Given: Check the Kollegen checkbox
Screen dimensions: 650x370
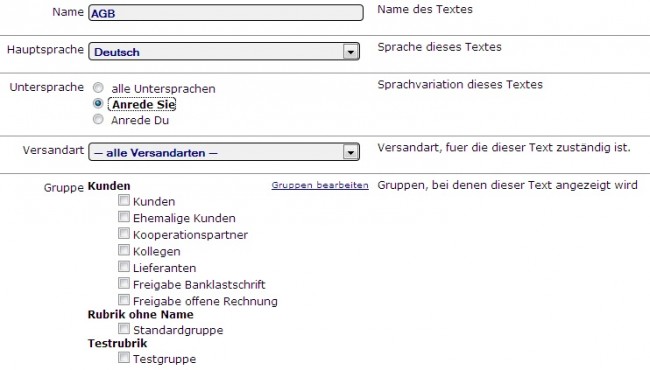Looking at the screenshot, I should [x=124, y=250].
